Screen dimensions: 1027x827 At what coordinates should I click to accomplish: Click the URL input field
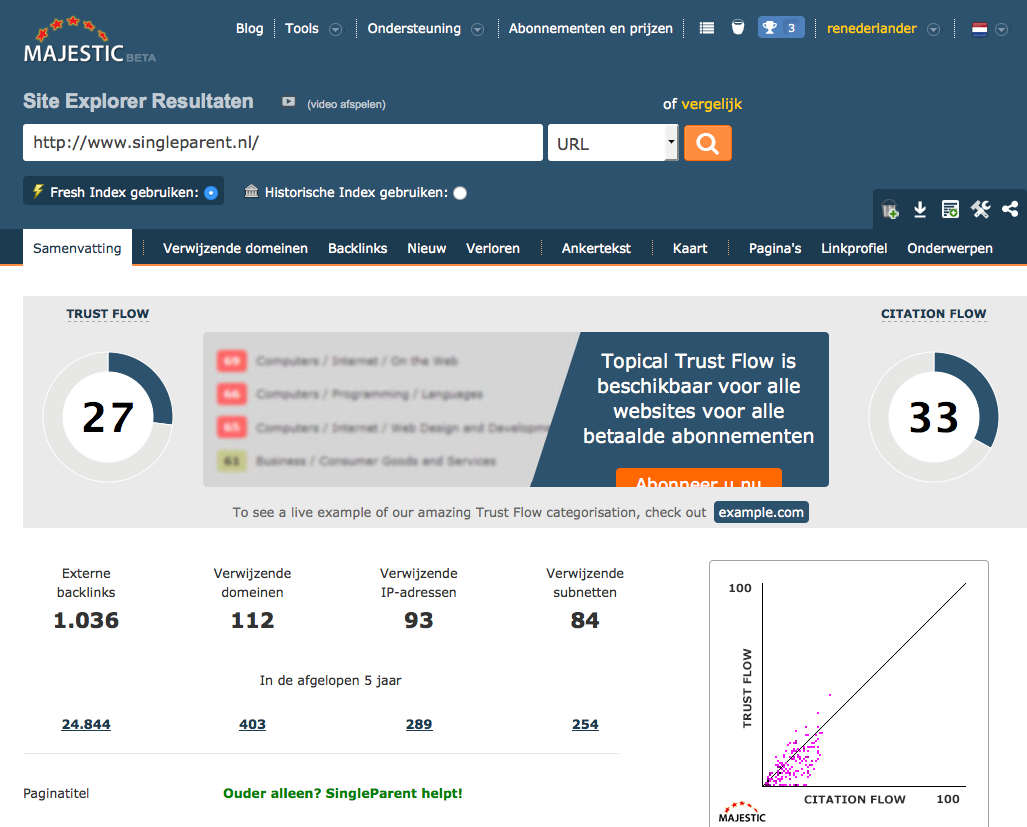[283, 143]
